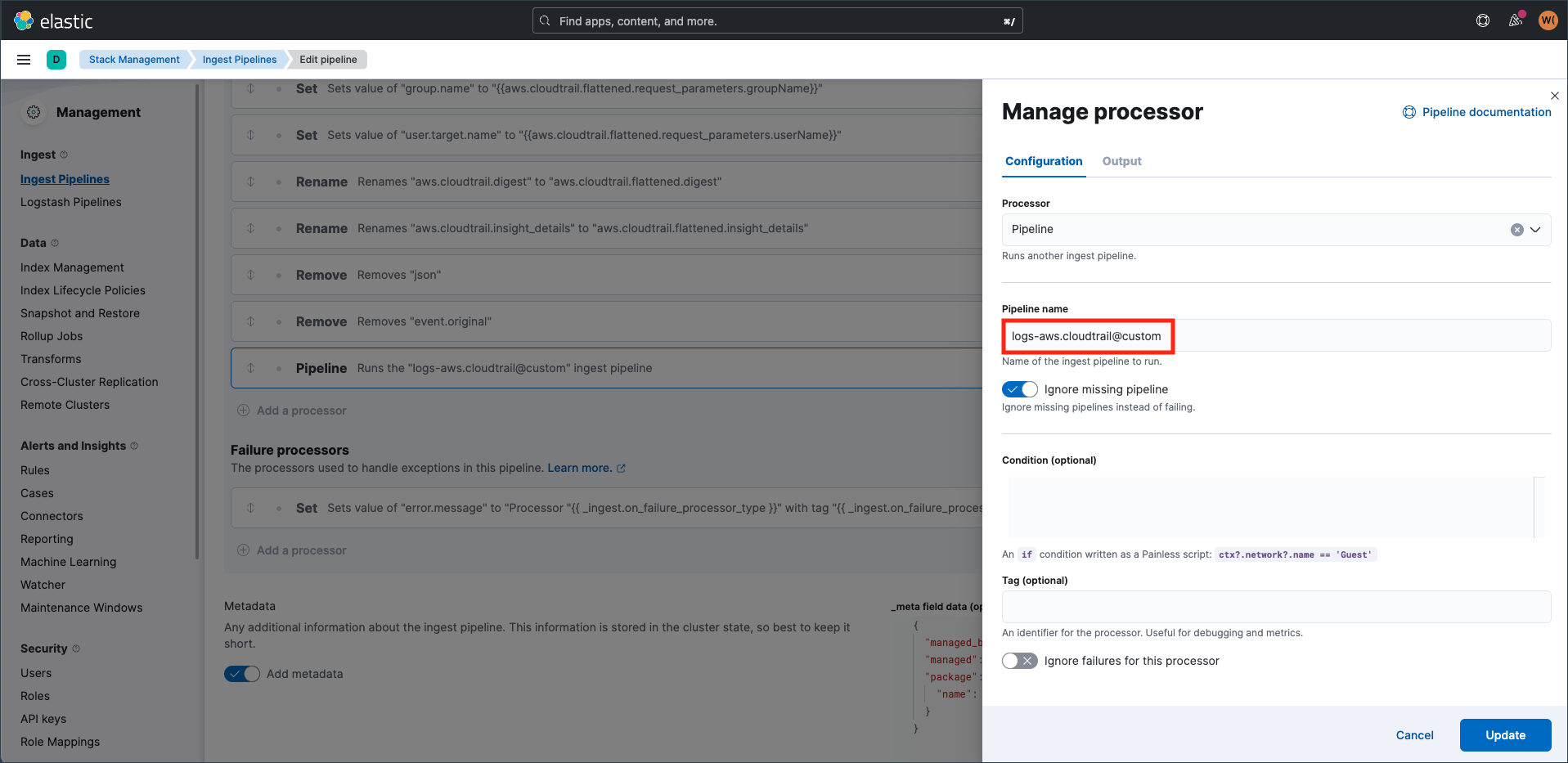Close the Manage processor flyout

tap(1554, 96)
